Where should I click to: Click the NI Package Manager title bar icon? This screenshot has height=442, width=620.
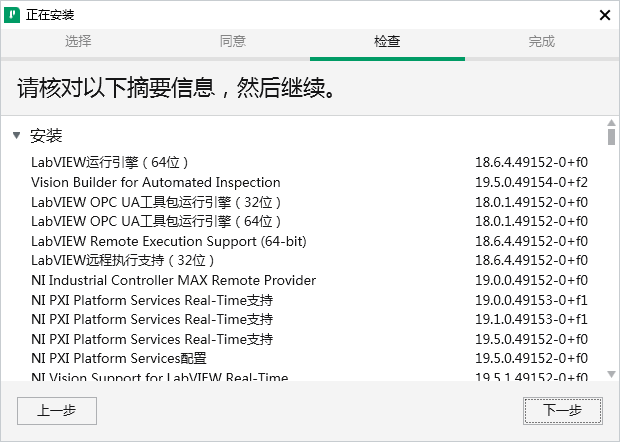point(14,15)
